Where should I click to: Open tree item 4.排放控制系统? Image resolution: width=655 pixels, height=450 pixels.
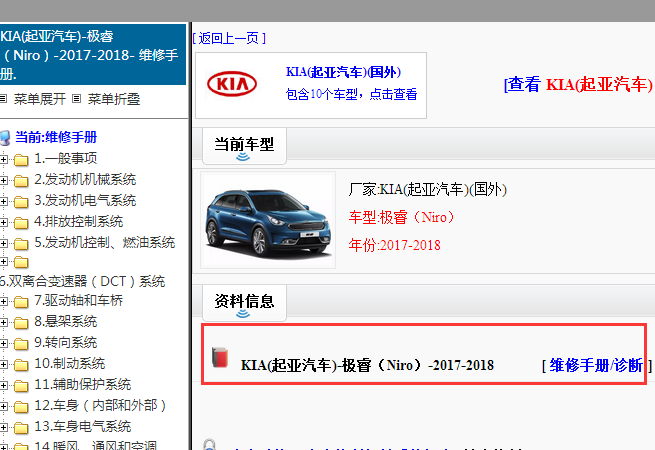click(79, 221)
